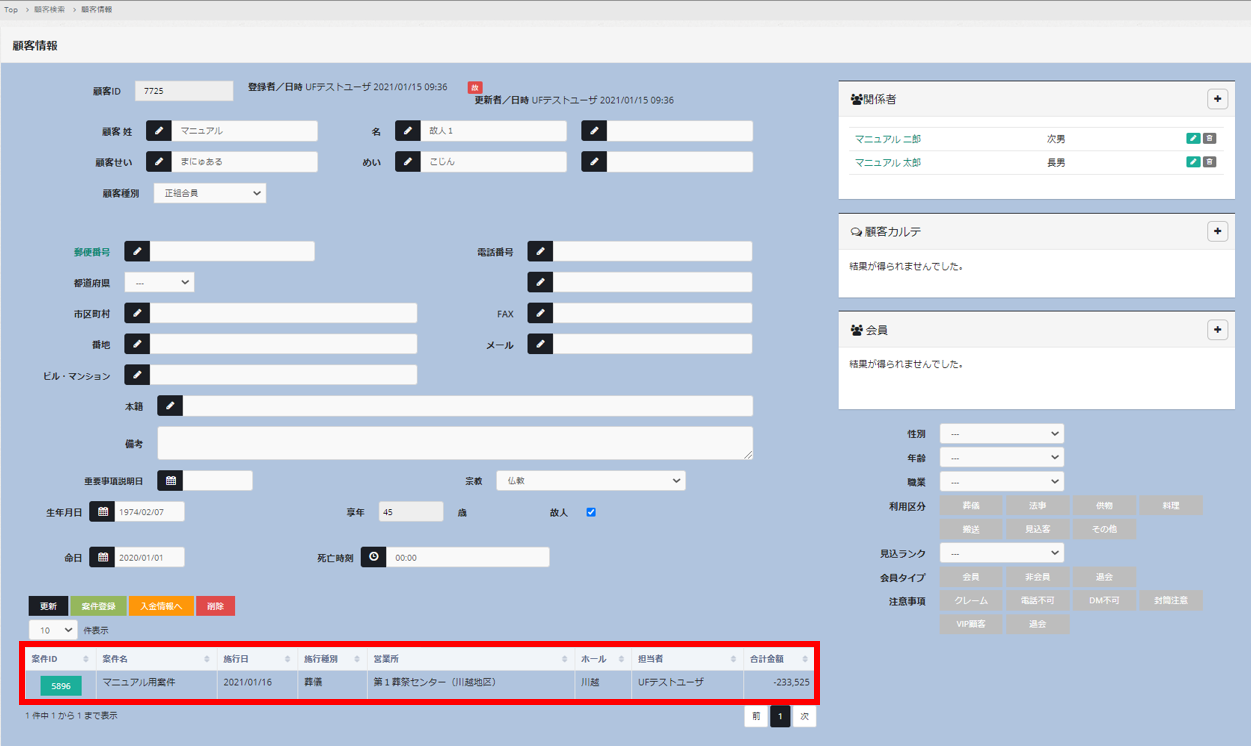The height and width of the screenshot is (746, 1251).
Task: Click the plus icon in 会員 panel
Action: 1217,329
